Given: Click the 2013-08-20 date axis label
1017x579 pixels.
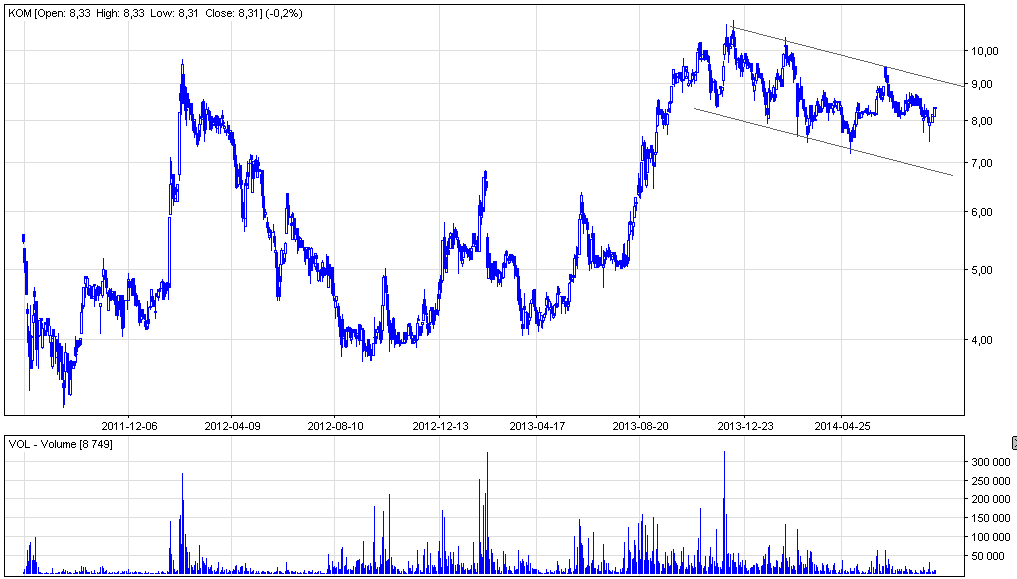Looking at the screenshot, I should pos(640,426).
